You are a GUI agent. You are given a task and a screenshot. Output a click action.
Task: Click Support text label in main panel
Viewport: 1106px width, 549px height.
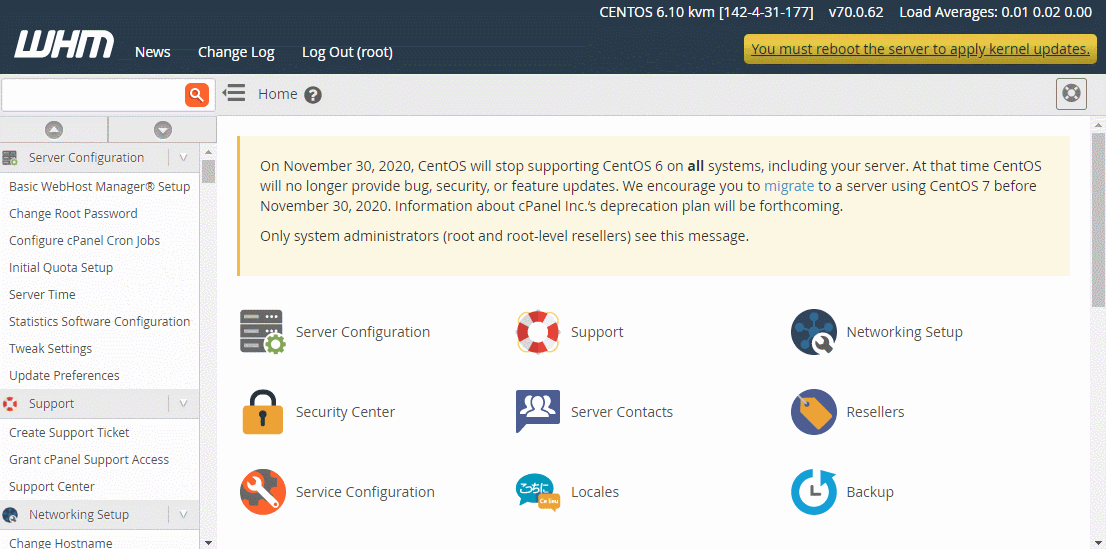597,332
